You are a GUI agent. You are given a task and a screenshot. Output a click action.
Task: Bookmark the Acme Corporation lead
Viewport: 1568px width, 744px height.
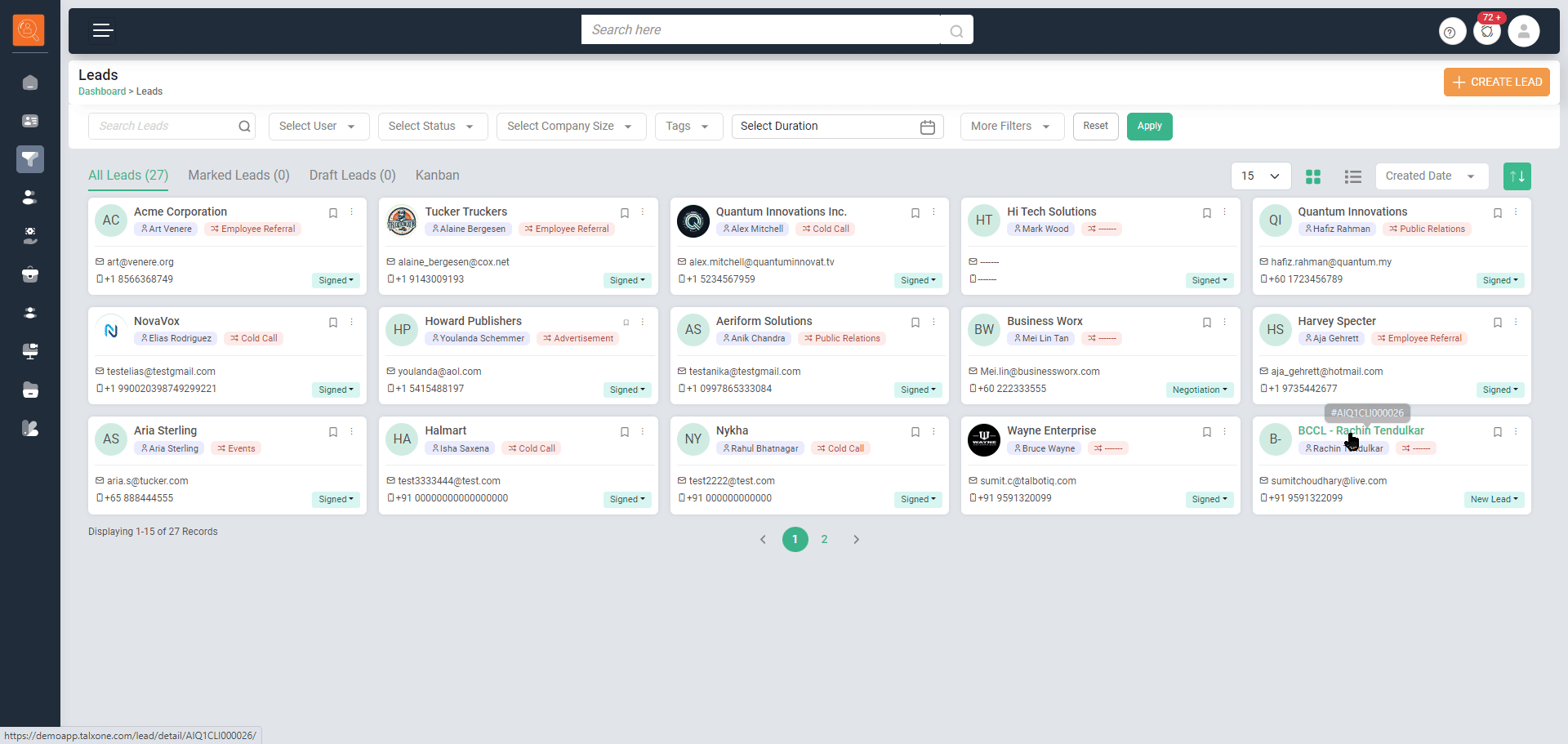click(x=333, y=213)
